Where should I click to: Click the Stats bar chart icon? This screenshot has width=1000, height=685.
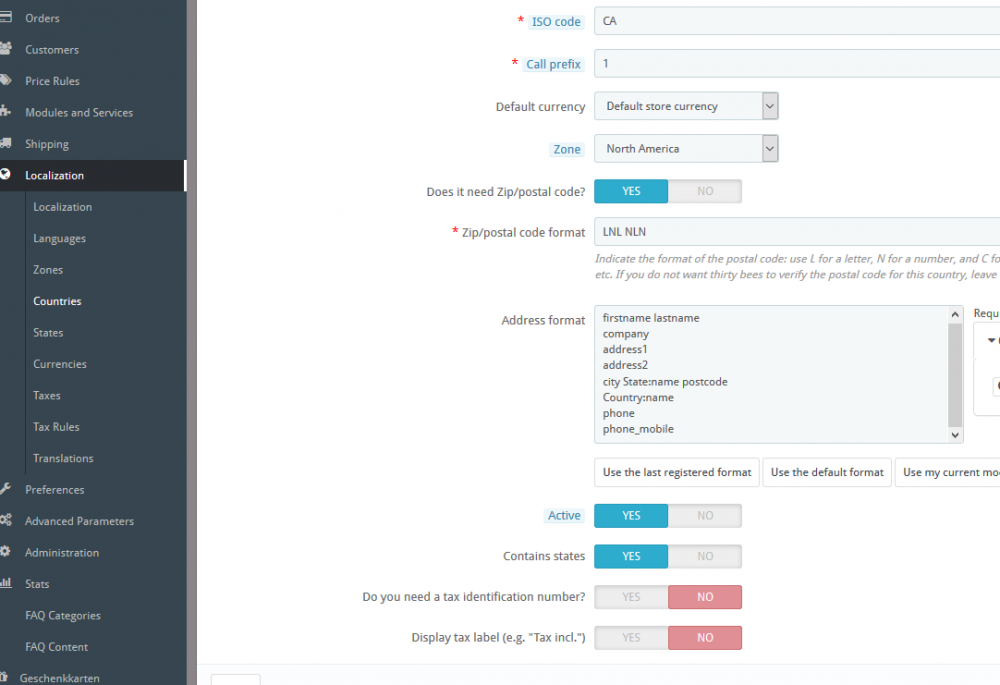click(x=6, y=583)
